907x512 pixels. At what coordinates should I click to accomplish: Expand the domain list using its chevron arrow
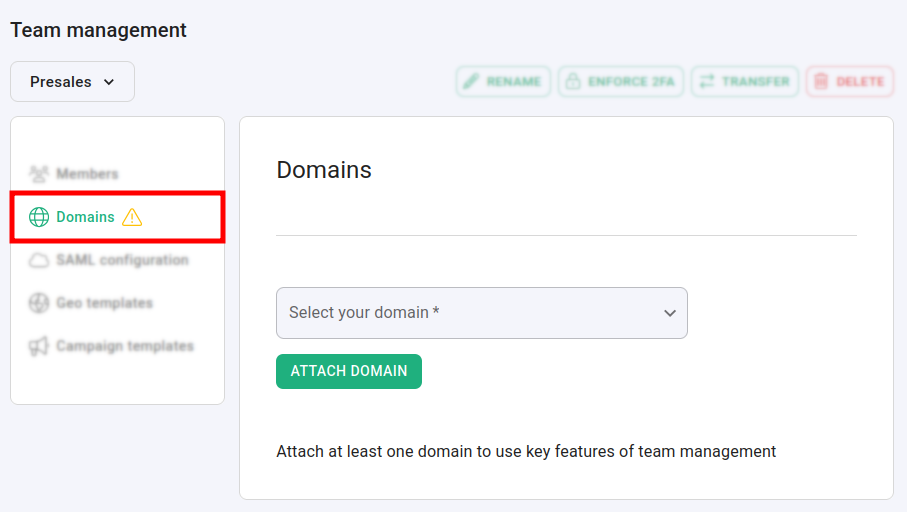tap(670, 313)
